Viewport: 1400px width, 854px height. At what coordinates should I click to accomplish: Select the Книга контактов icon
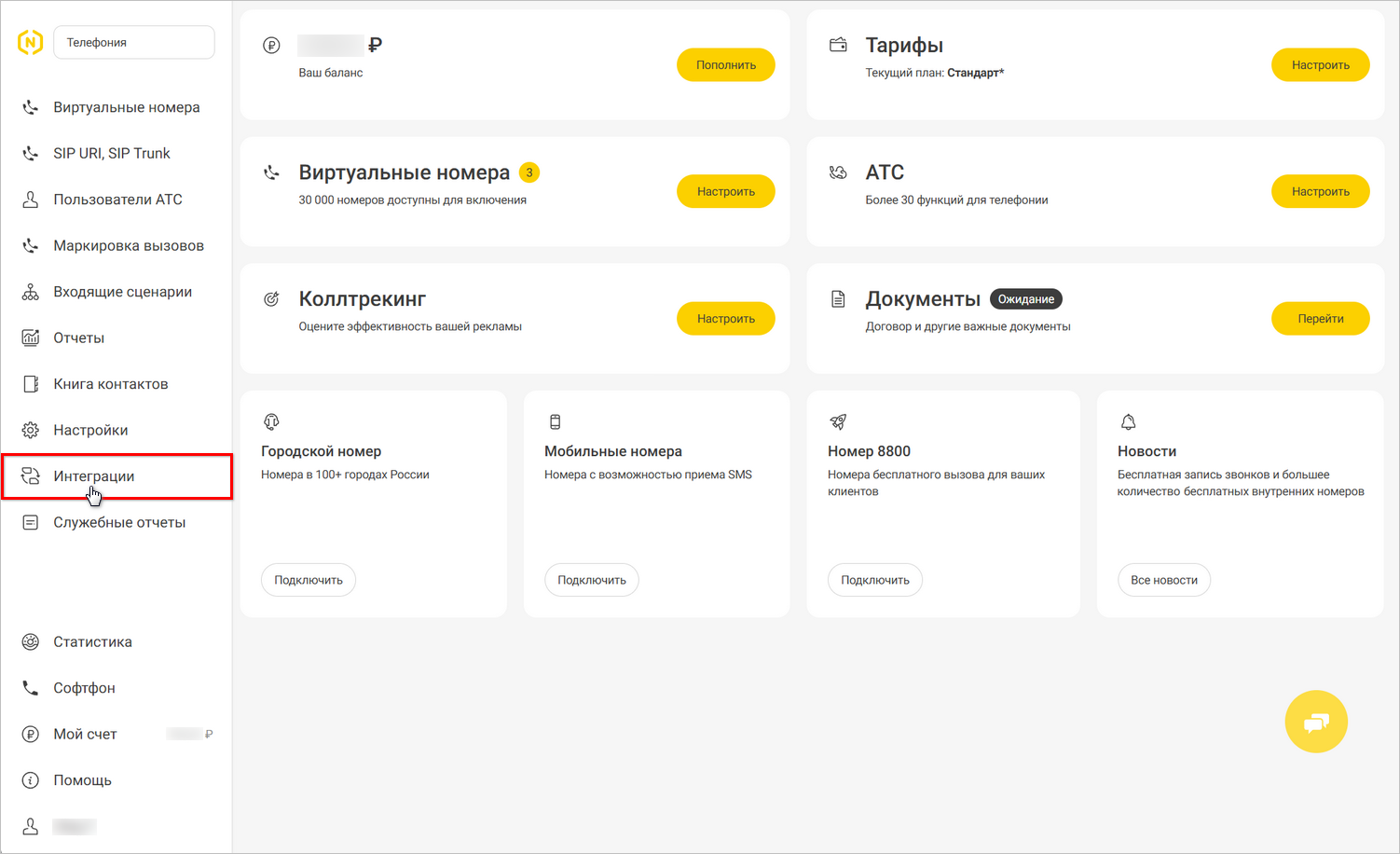pos(29,383)
